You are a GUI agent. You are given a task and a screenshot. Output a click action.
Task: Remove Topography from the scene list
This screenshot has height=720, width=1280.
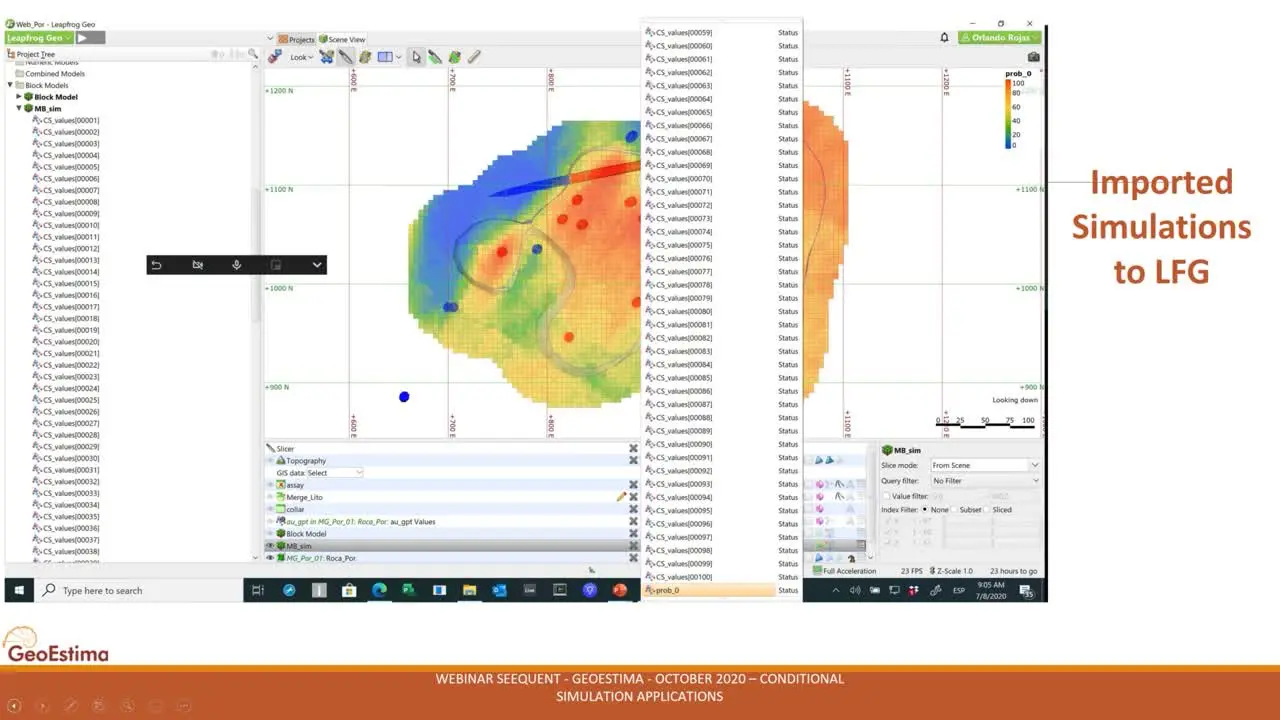click(633, 461)
